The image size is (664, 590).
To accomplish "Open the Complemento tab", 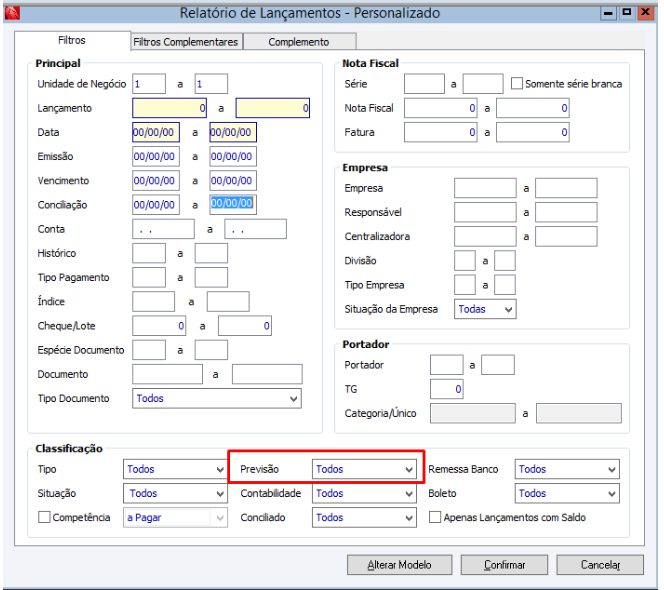I will click(299, 42).
